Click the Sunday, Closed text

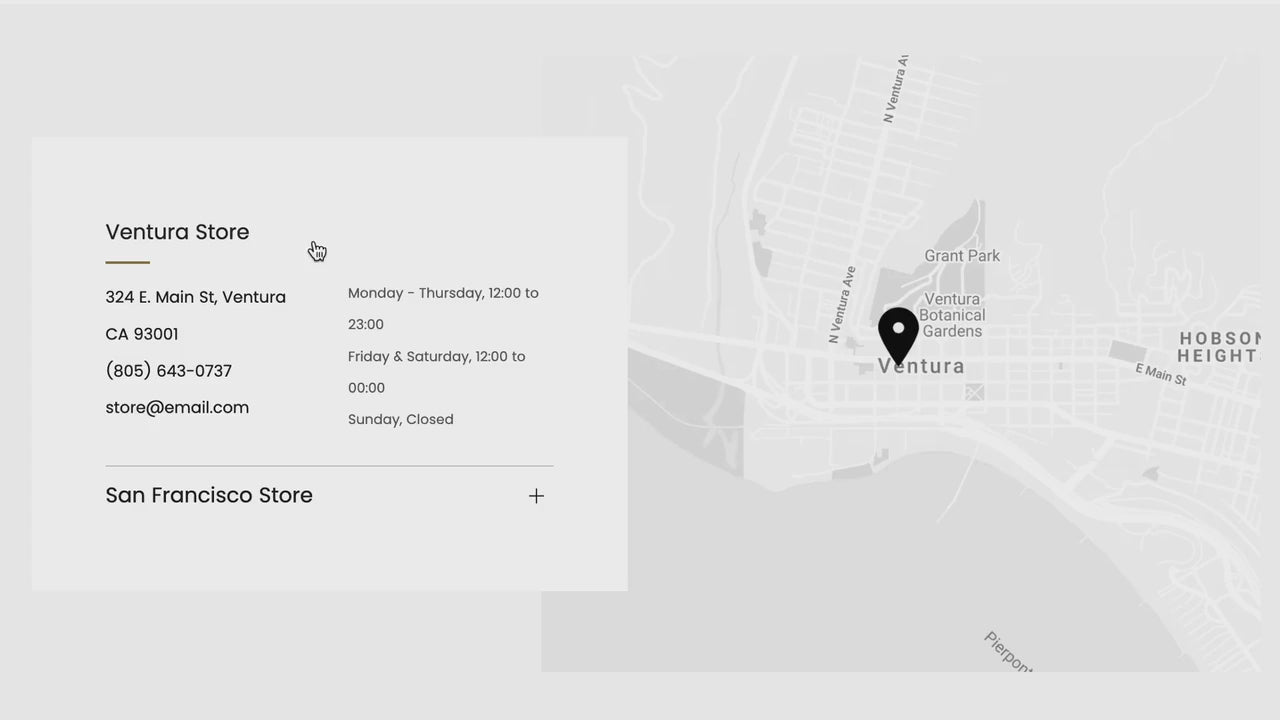click(x=400, y=419)
